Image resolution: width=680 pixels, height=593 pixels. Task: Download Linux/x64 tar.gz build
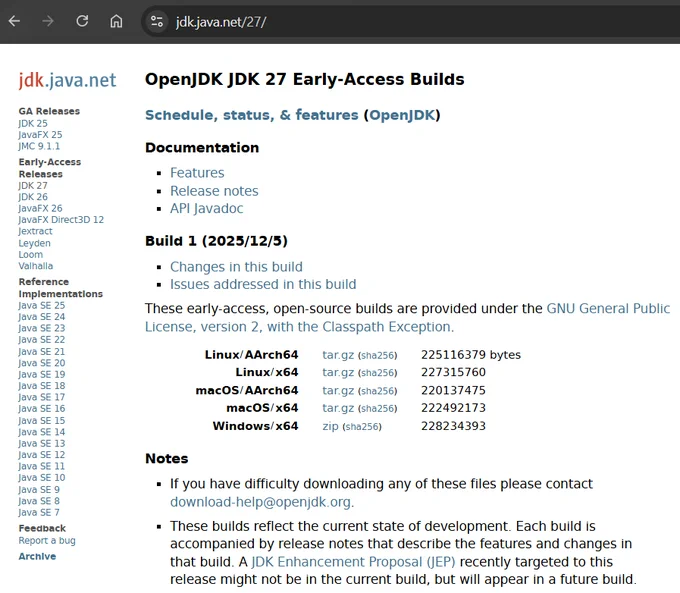tap(338, 373)
